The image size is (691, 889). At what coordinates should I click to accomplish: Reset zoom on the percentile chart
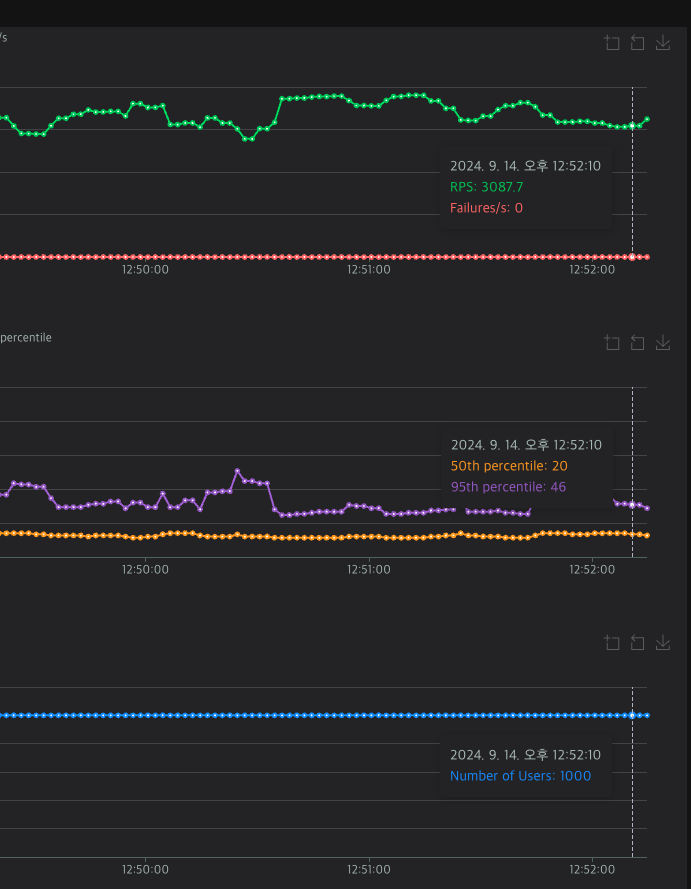pyautogui.click(x=637, y=342)
